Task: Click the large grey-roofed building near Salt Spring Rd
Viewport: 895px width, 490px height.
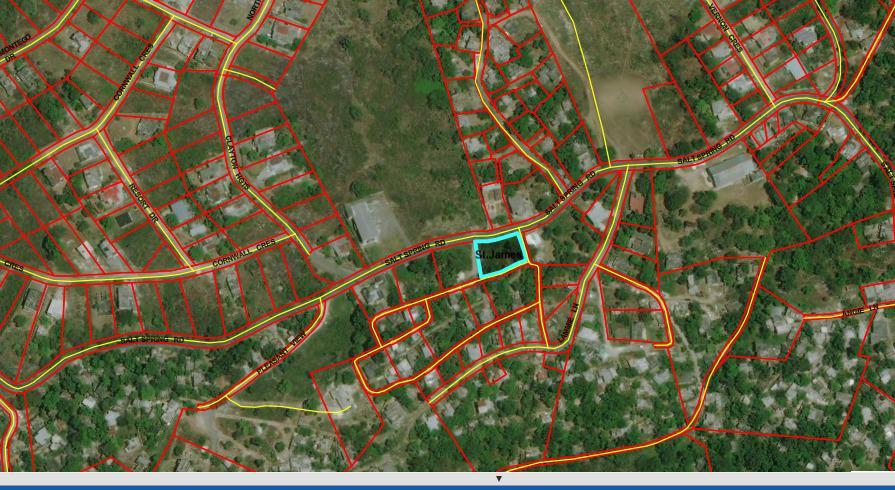Action: point(731,170)
